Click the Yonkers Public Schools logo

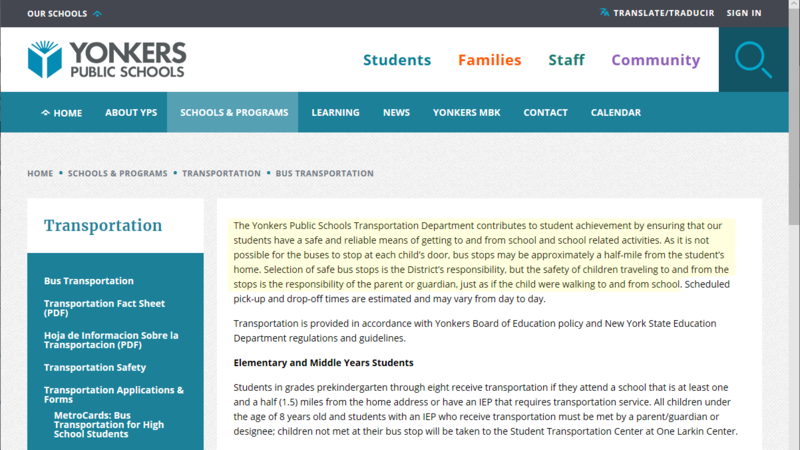tap(107, 60)
